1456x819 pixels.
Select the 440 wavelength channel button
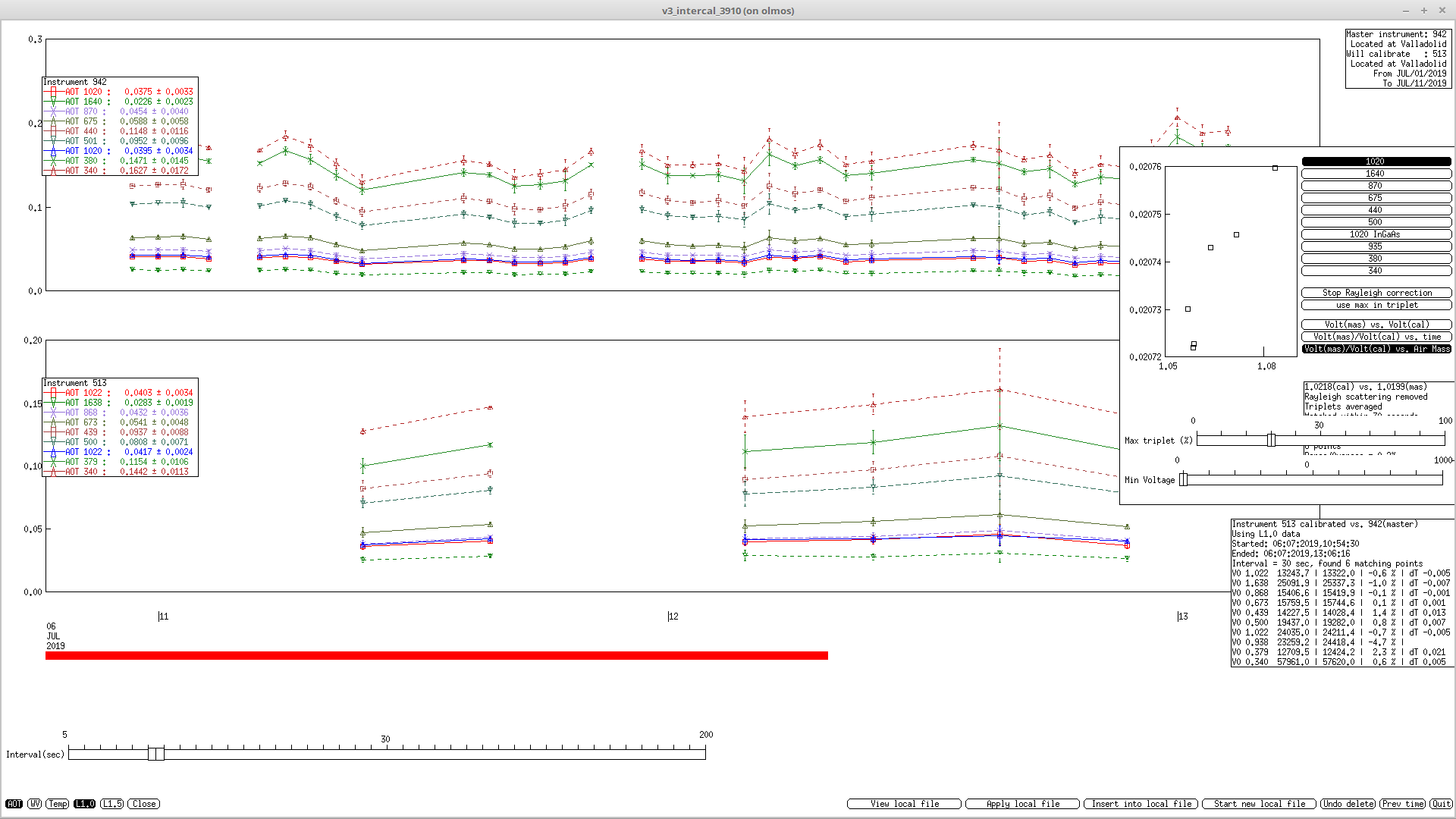(1376, 210)
